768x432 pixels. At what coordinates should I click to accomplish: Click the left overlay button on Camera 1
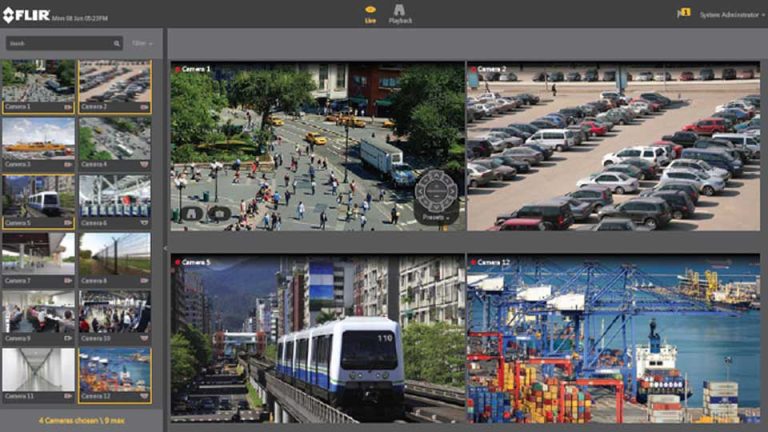click(x=190, y=212)
